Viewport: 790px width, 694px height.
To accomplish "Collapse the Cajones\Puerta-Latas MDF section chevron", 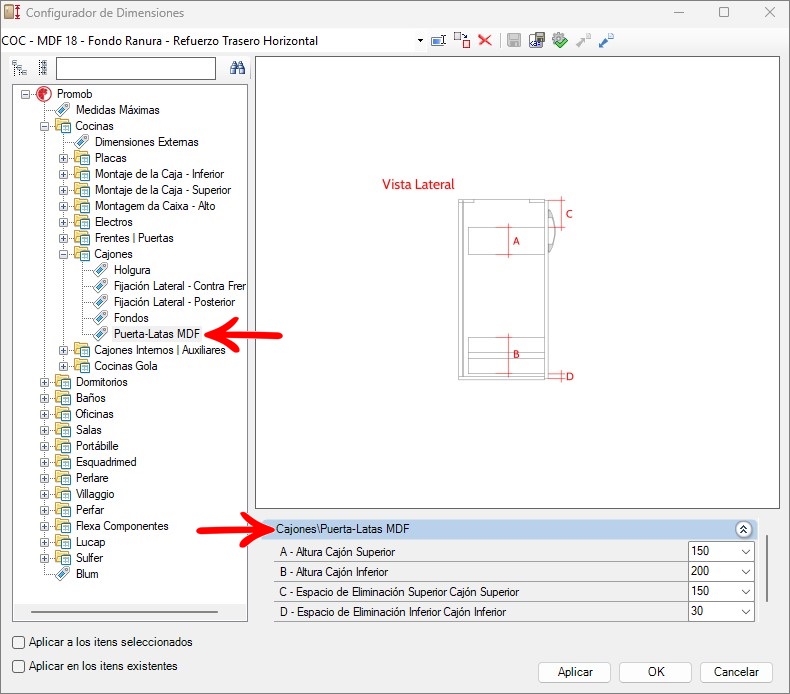I will click(743, 529).
